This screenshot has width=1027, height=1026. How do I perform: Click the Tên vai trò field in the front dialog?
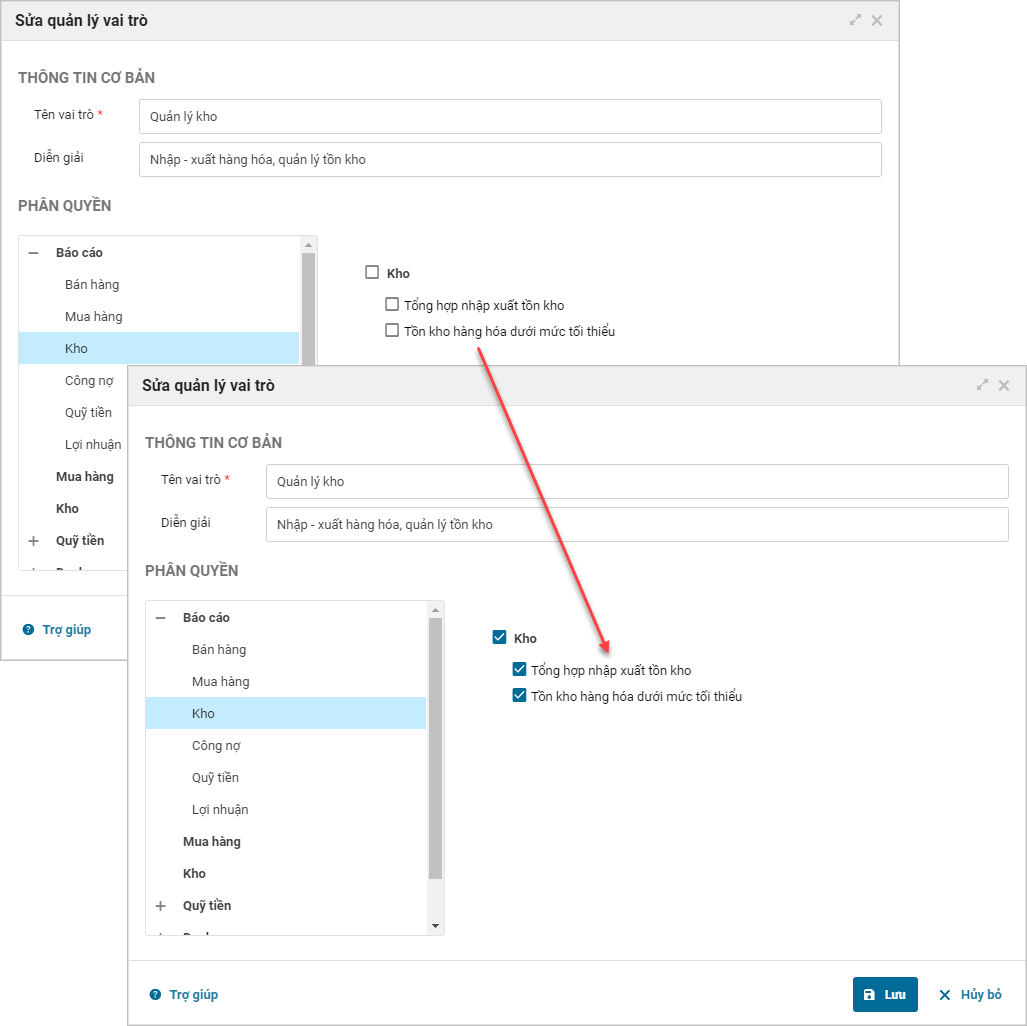tap(637, 482)
